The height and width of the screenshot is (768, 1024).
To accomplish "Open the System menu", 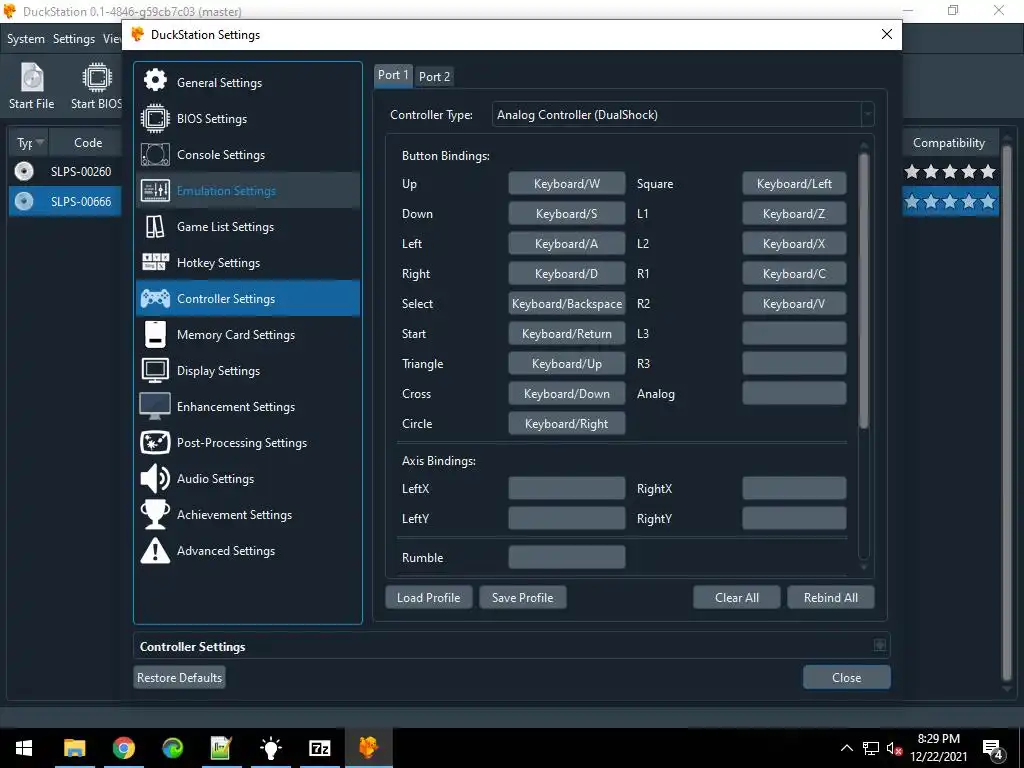I will click(x=26, y=39).
